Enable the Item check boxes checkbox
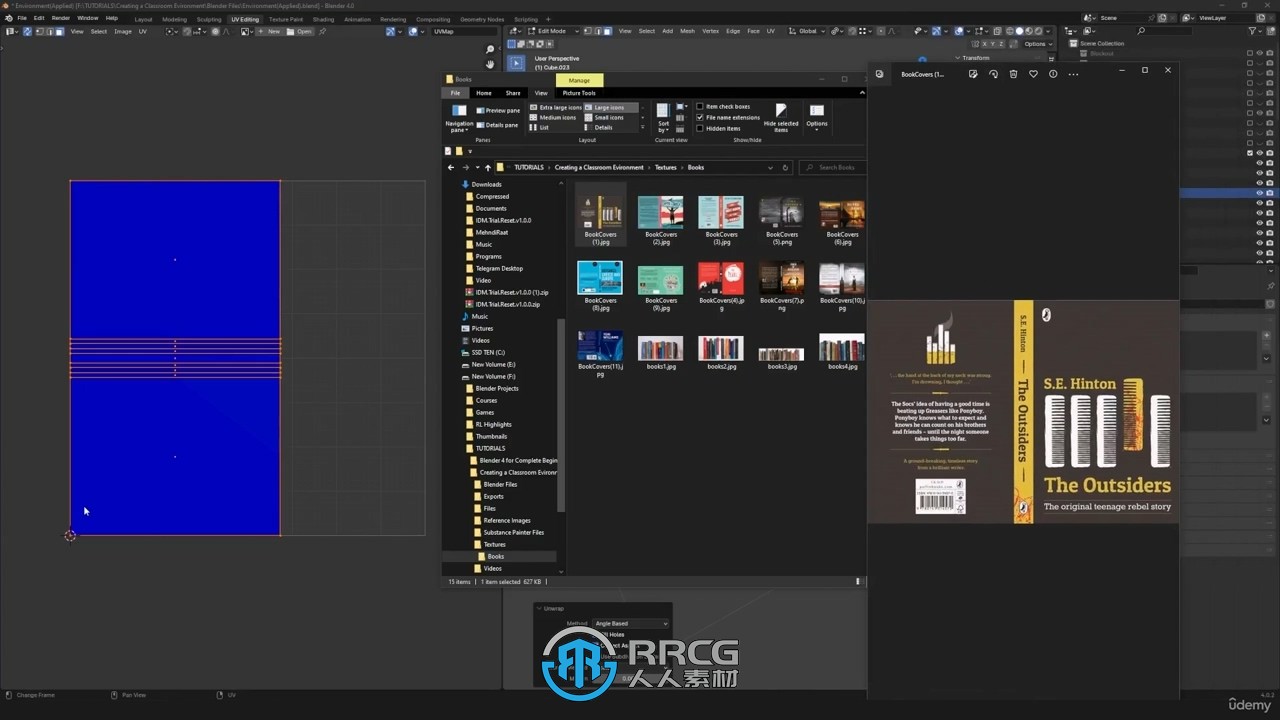Image resolution: width=1280 pixels, height=720 pixels. (700, 106)
